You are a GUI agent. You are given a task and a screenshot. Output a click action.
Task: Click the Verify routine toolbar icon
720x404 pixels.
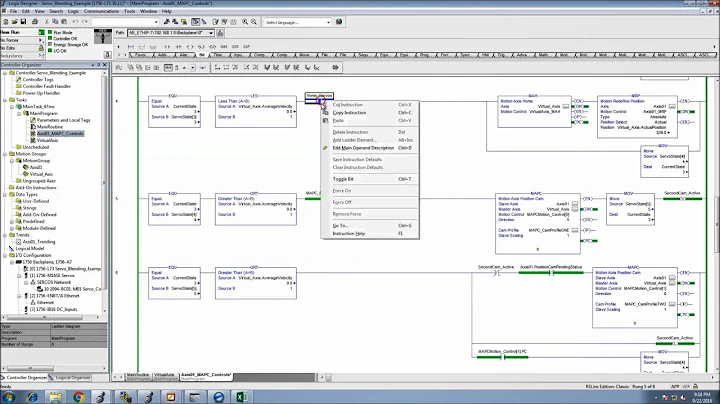[x=215, y=22]
